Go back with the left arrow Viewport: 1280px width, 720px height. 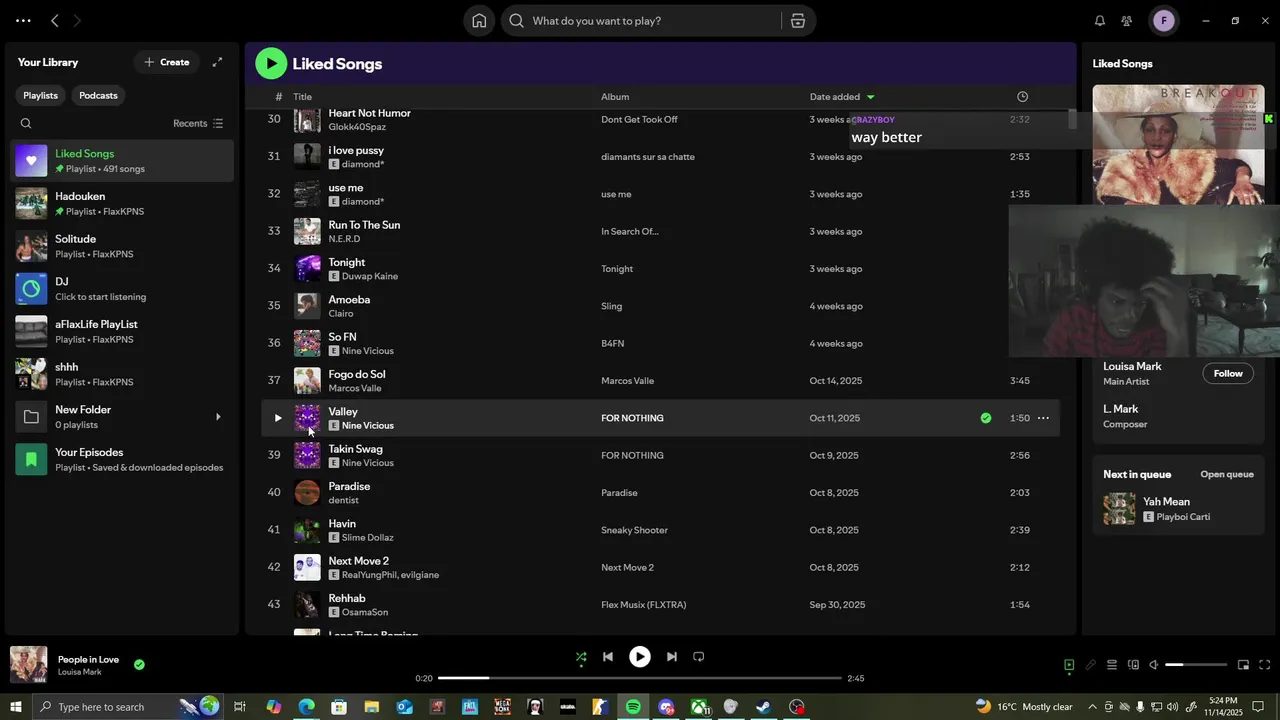55,21
